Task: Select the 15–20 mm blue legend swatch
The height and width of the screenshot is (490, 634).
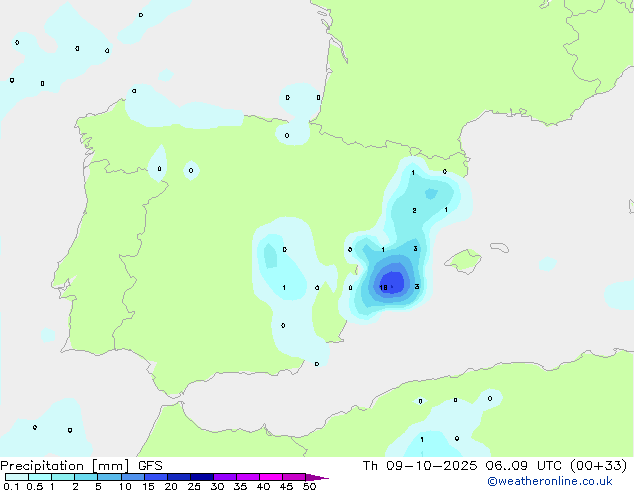Action: (x=156, y=477)
